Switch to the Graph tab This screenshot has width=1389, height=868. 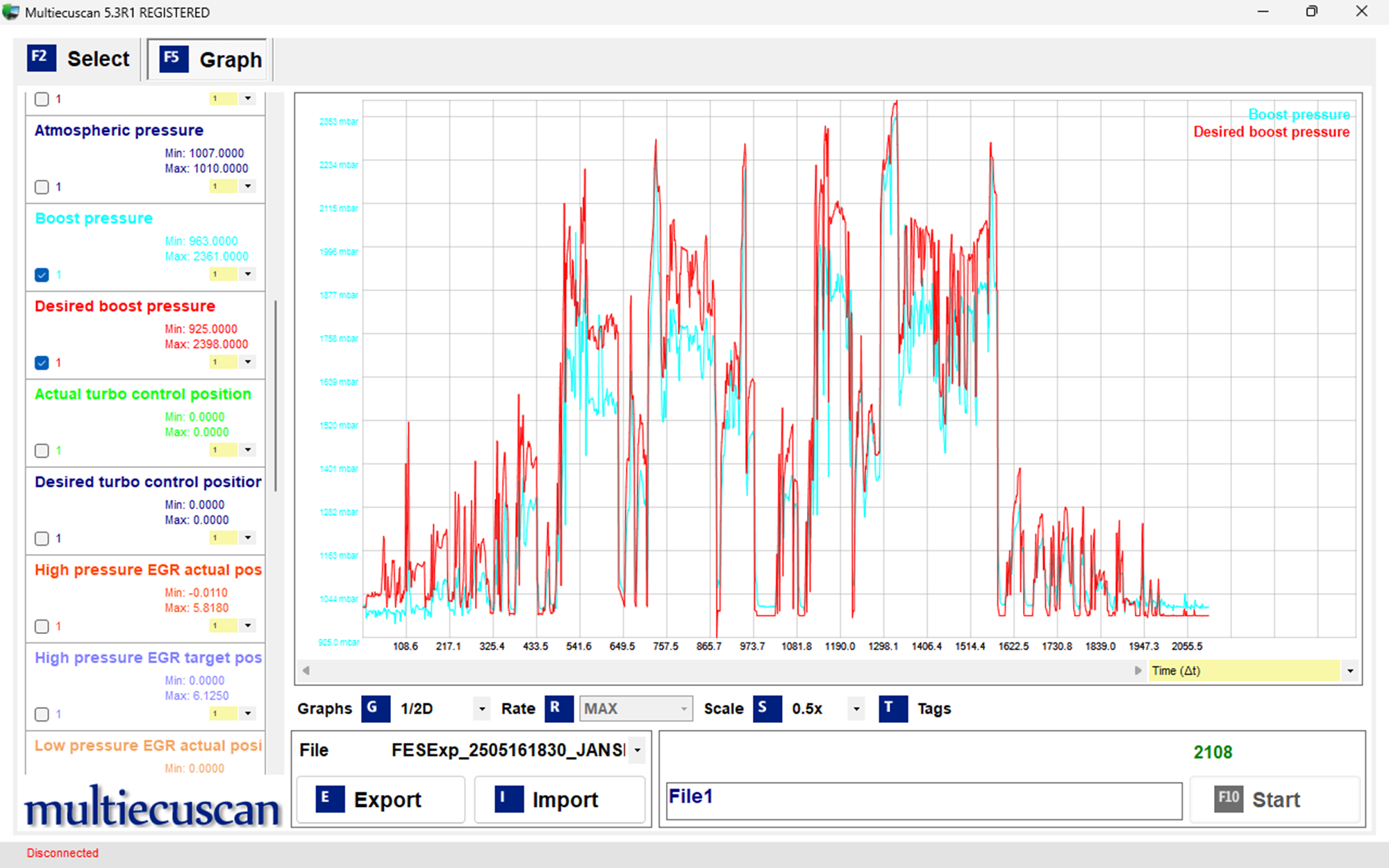coord(208,59)
